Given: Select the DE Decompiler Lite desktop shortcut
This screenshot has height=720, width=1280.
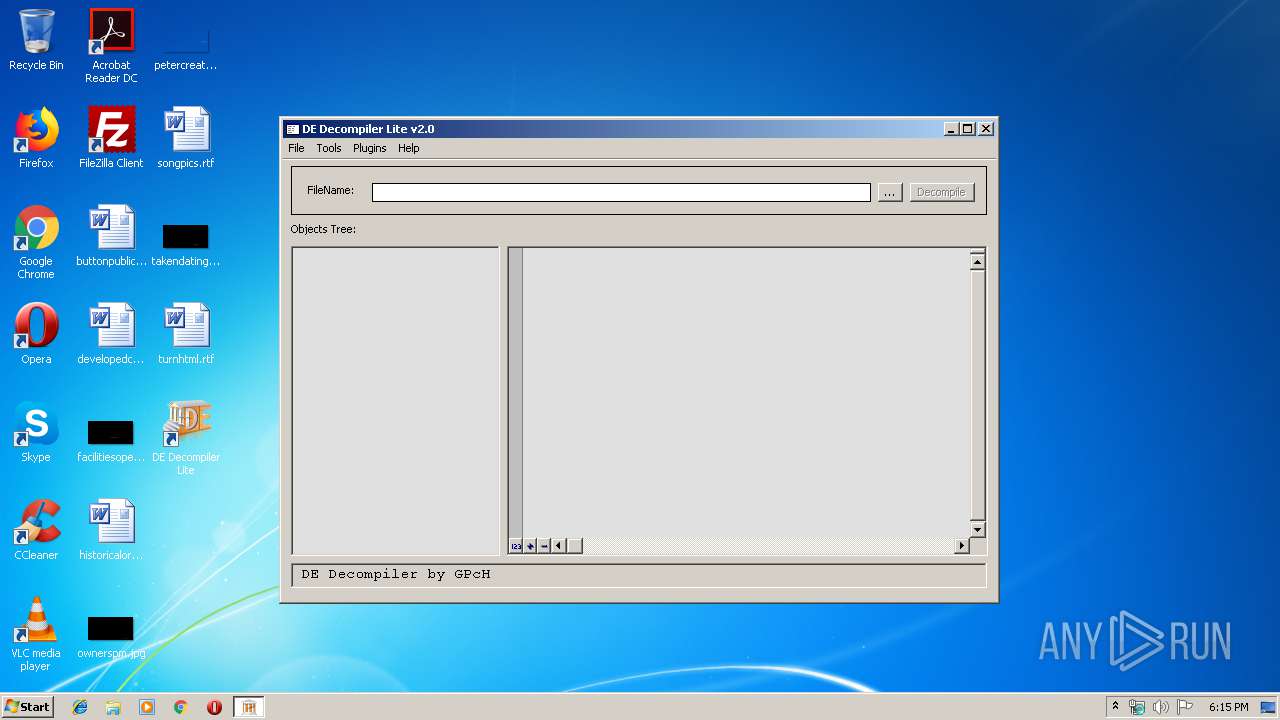Looking at the screenshot, I should 186,438.
